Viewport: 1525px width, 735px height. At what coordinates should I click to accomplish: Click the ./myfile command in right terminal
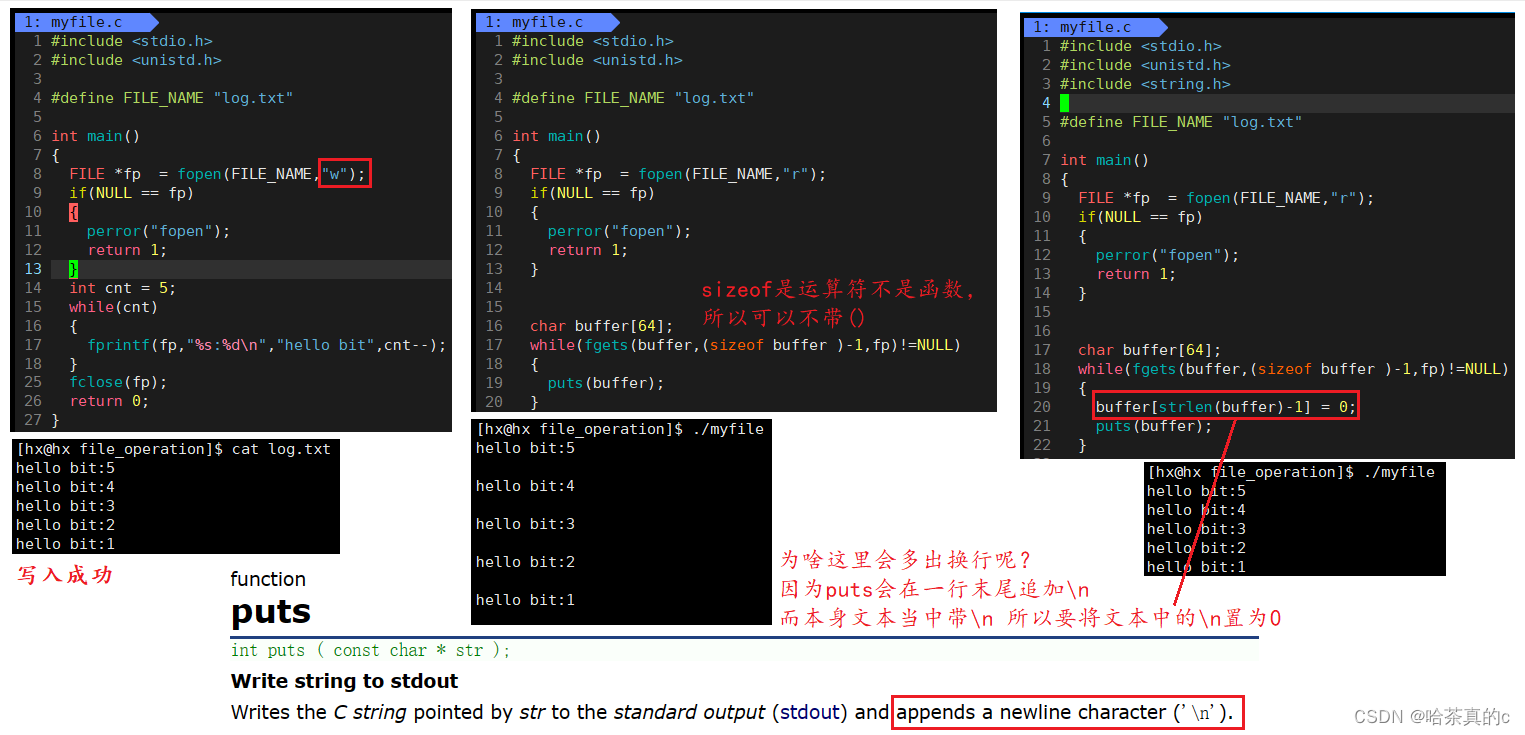(x=1398, y=472)
